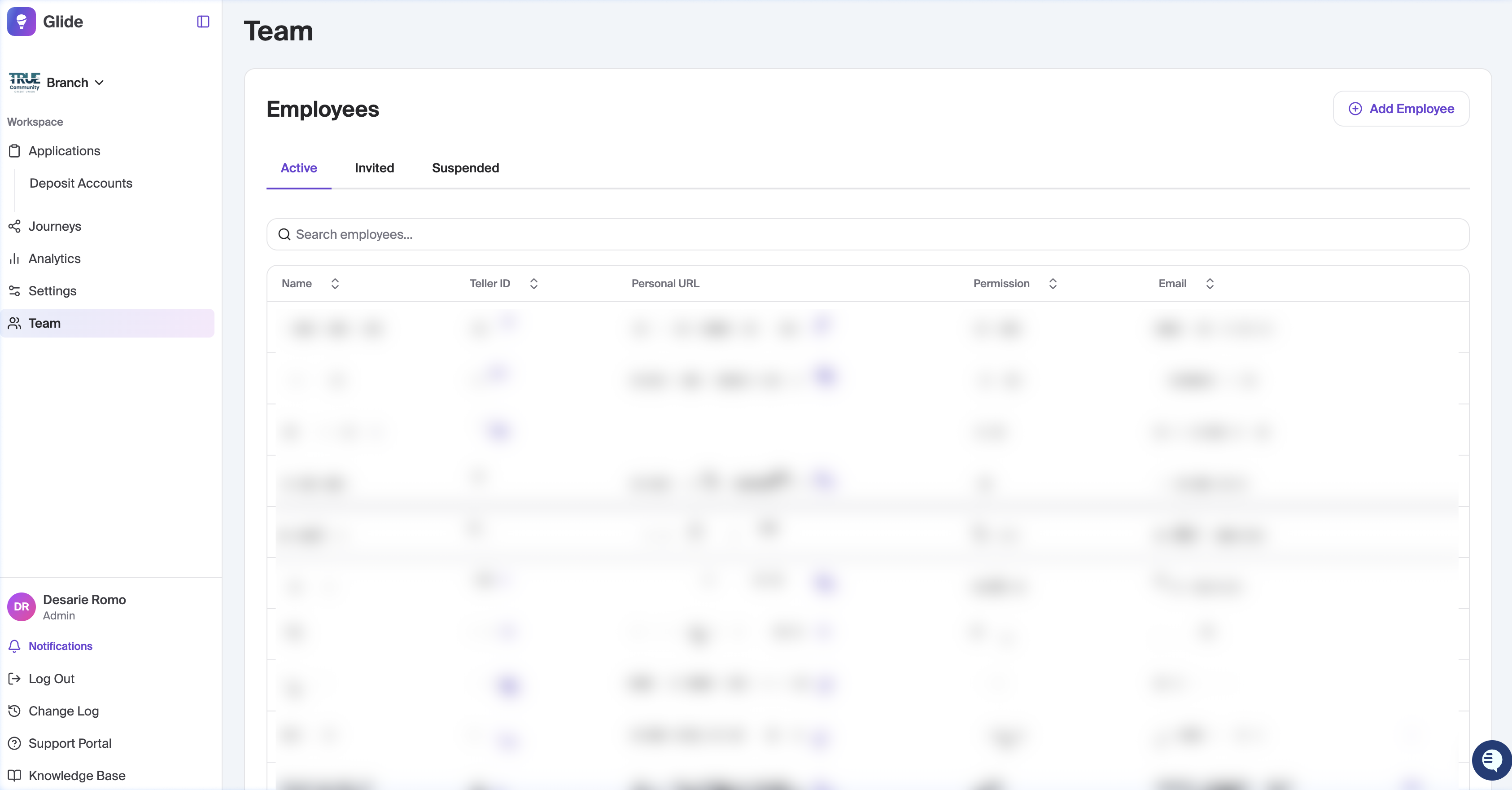Sort by Teller ID column
1512x790 pixels.
(x=533, y=284)
